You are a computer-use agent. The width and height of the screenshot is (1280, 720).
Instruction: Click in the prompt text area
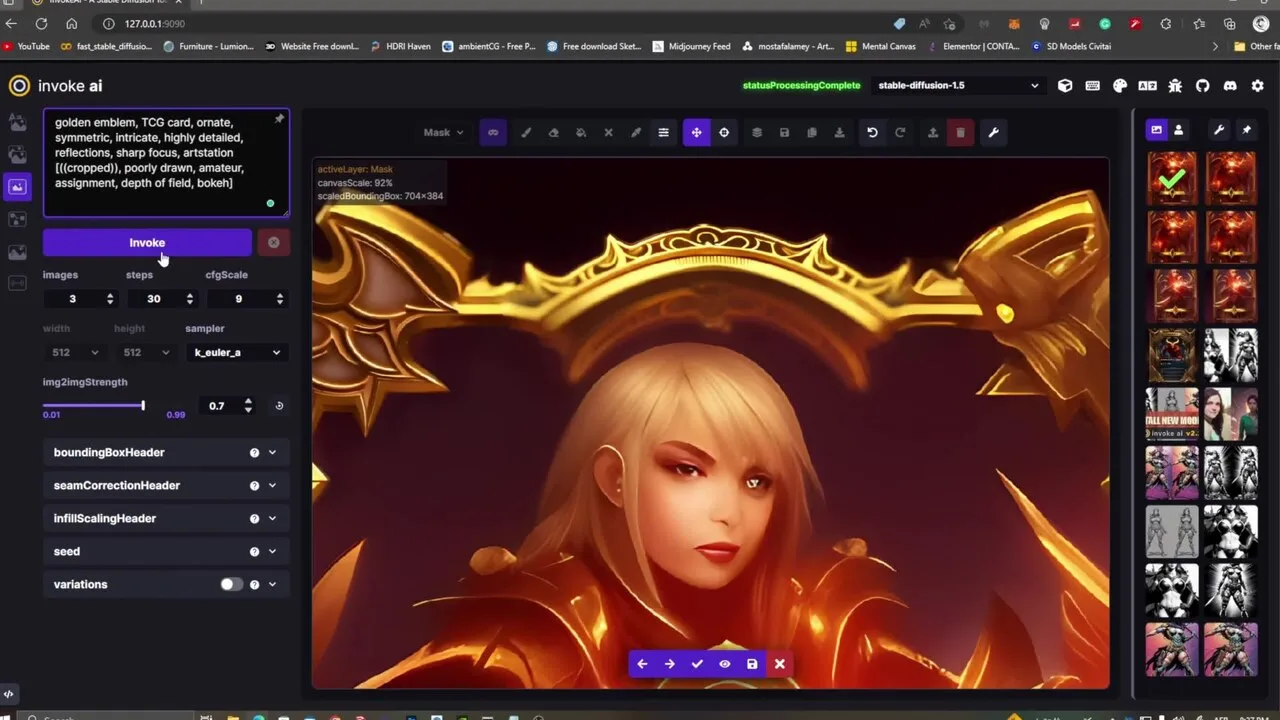pos(166,163)
